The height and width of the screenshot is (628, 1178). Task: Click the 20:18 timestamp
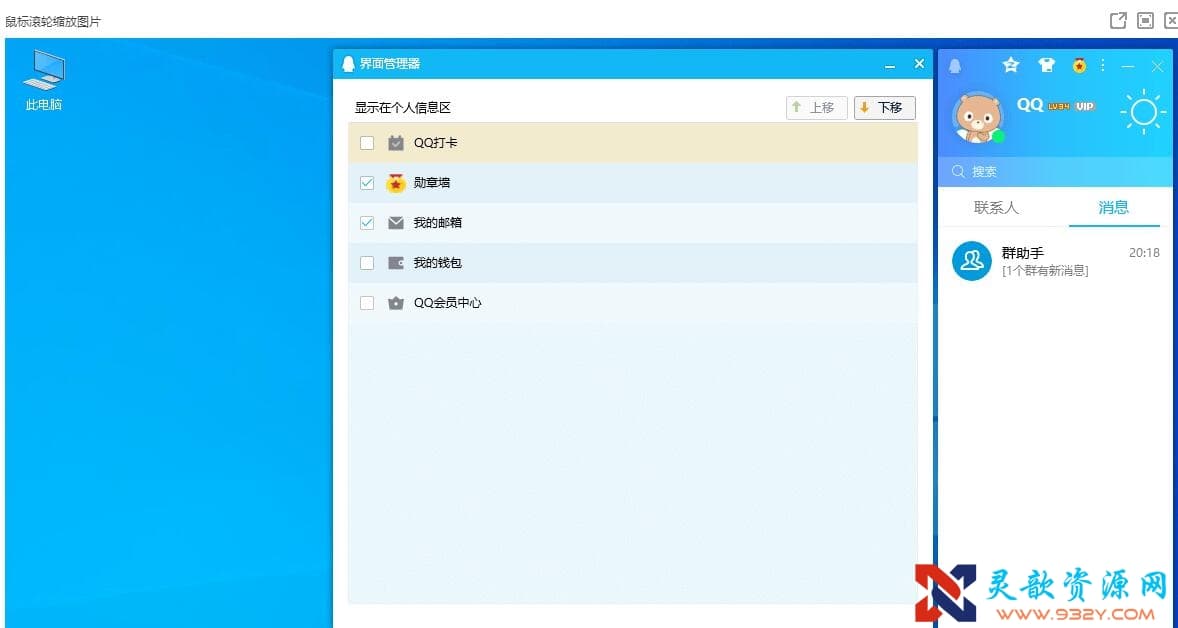click(1144, 253)
